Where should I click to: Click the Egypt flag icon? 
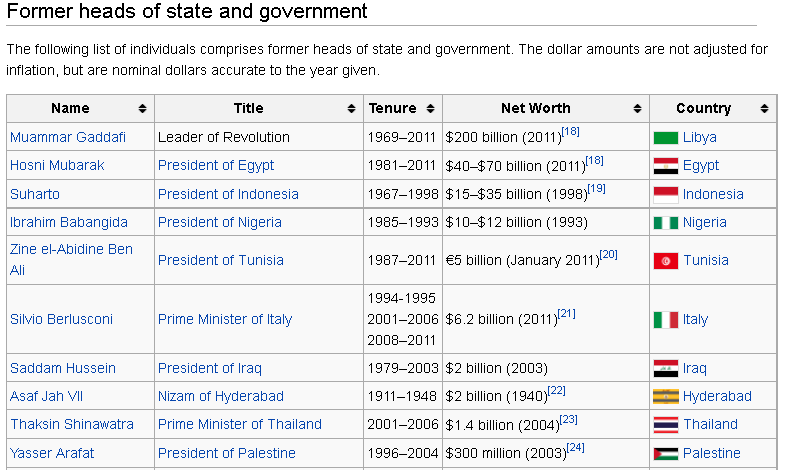click(665, 166)
